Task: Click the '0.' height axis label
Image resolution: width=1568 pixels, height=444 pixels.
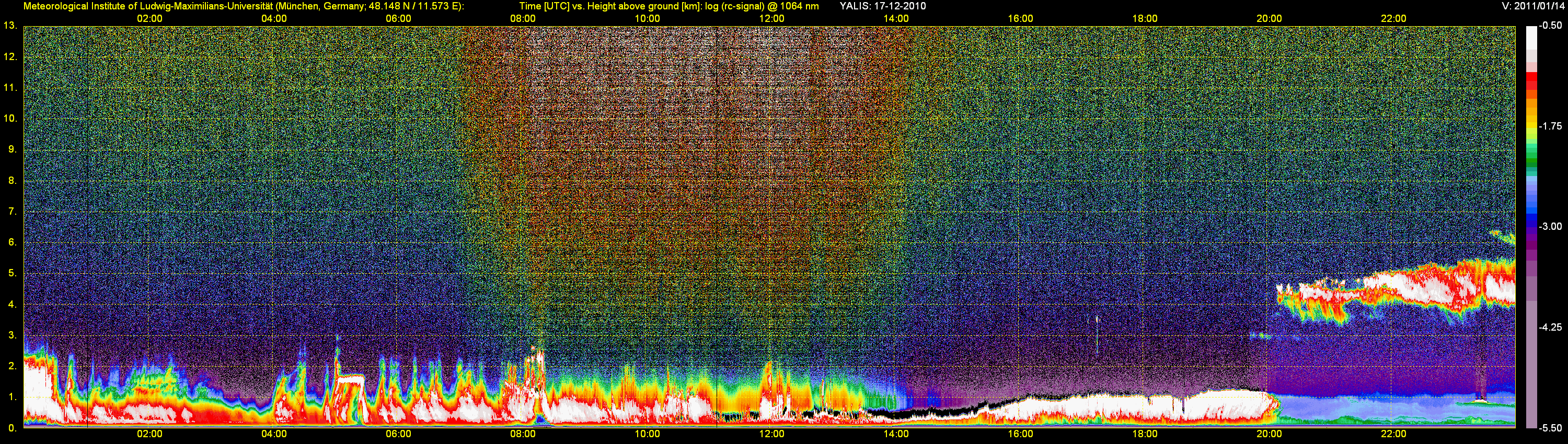Action: [x=13, y=428]
